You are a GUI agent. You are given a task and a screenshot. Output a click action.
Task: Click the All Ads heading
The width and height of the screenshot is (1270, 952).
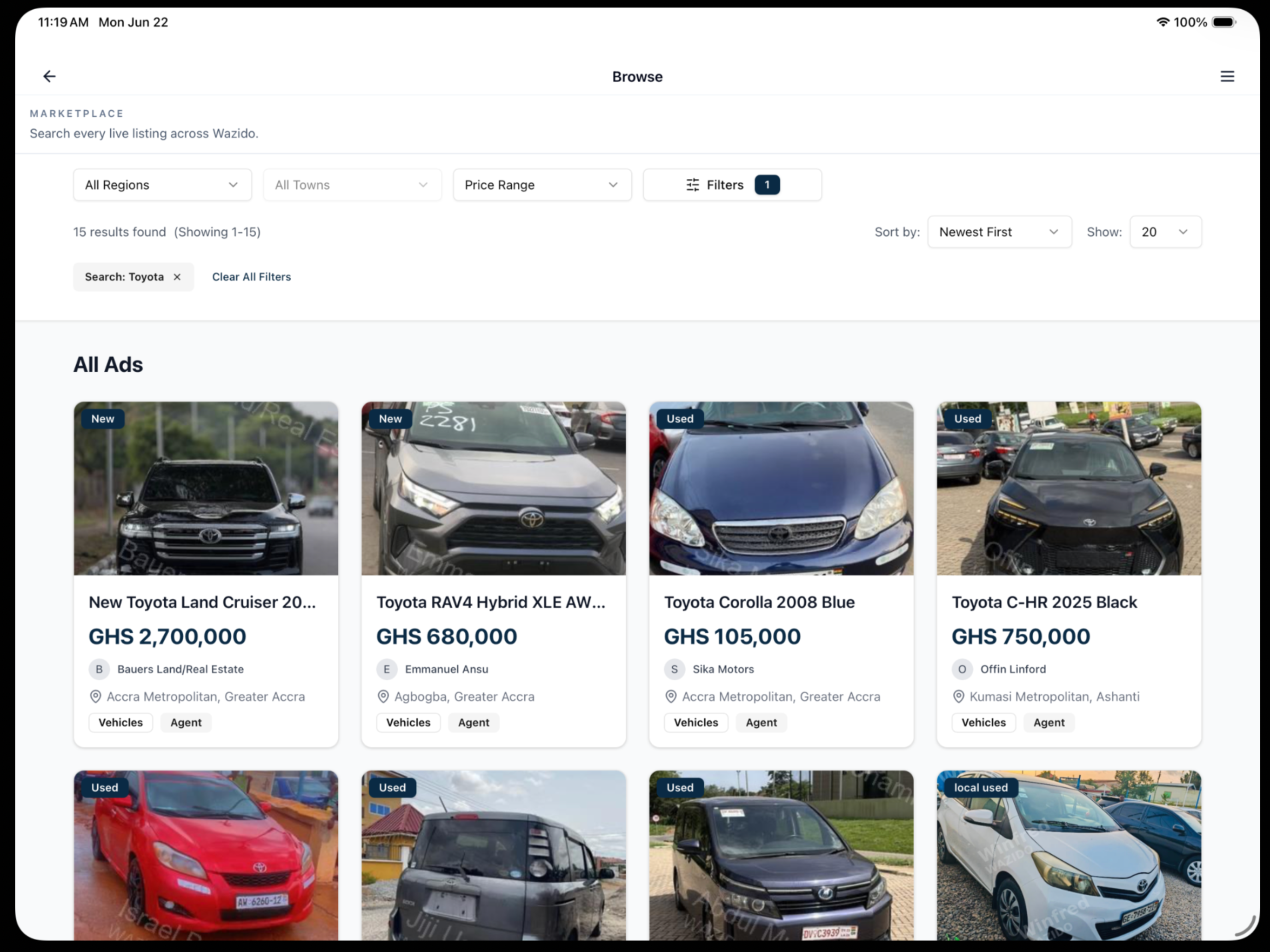tap(108, 364)
